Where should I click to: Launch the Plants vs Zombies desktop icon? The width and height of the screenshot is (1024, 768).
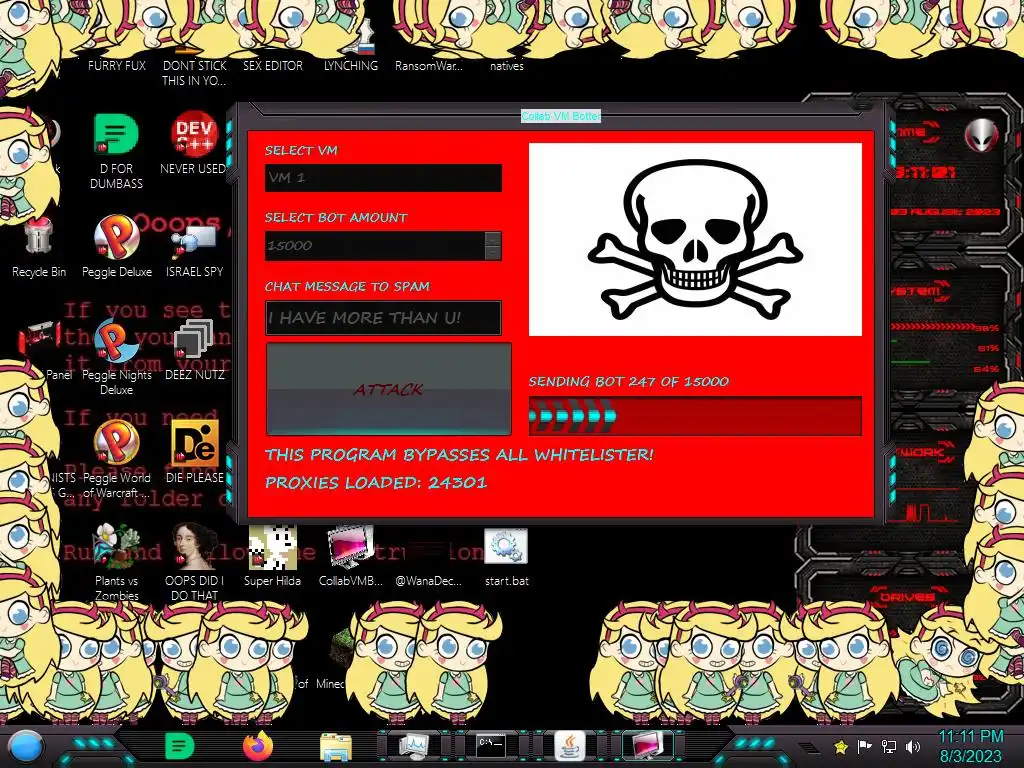click(117, 562)
